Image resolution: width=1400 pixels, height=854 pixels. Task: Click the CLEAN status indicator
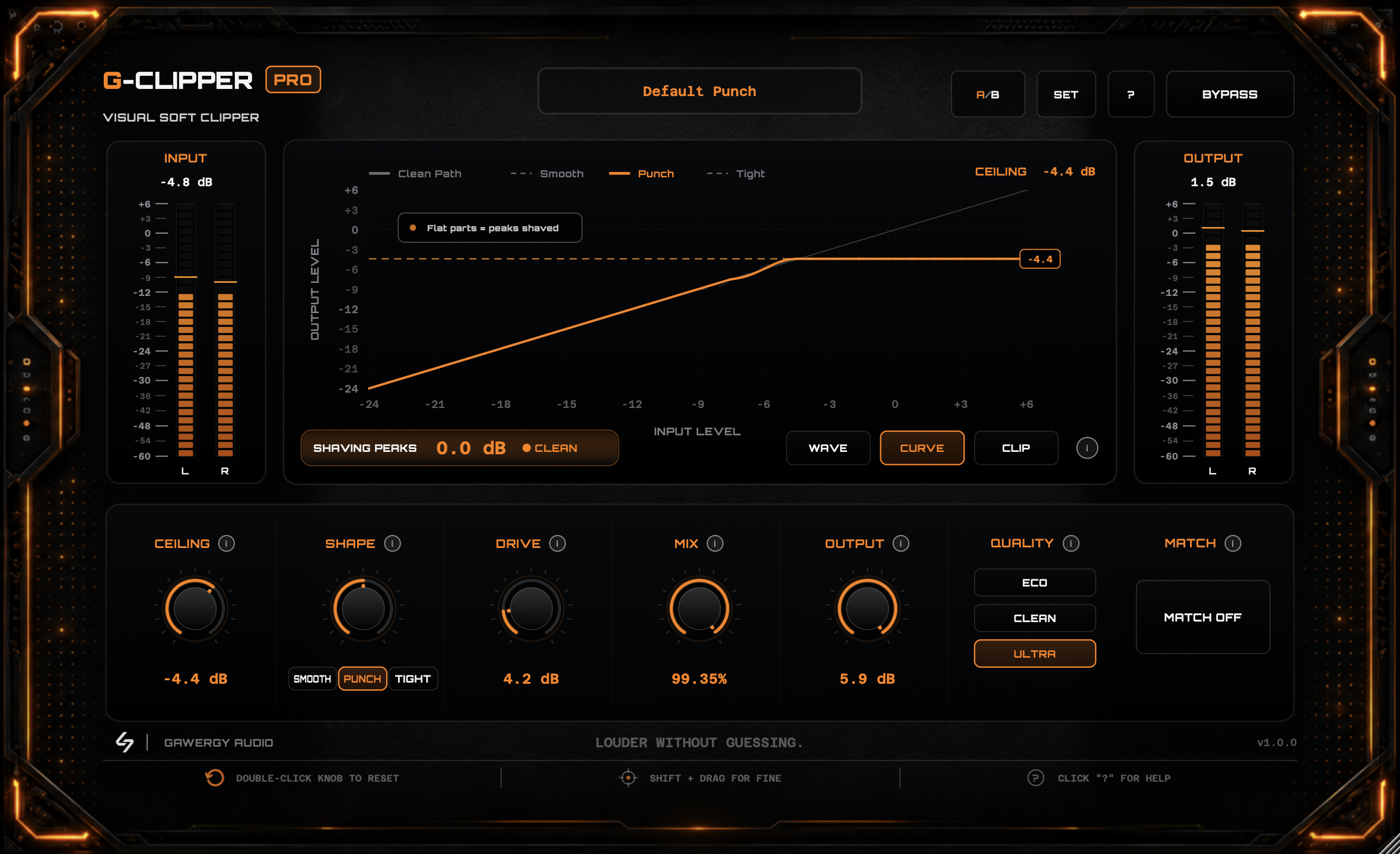(550, 448)
